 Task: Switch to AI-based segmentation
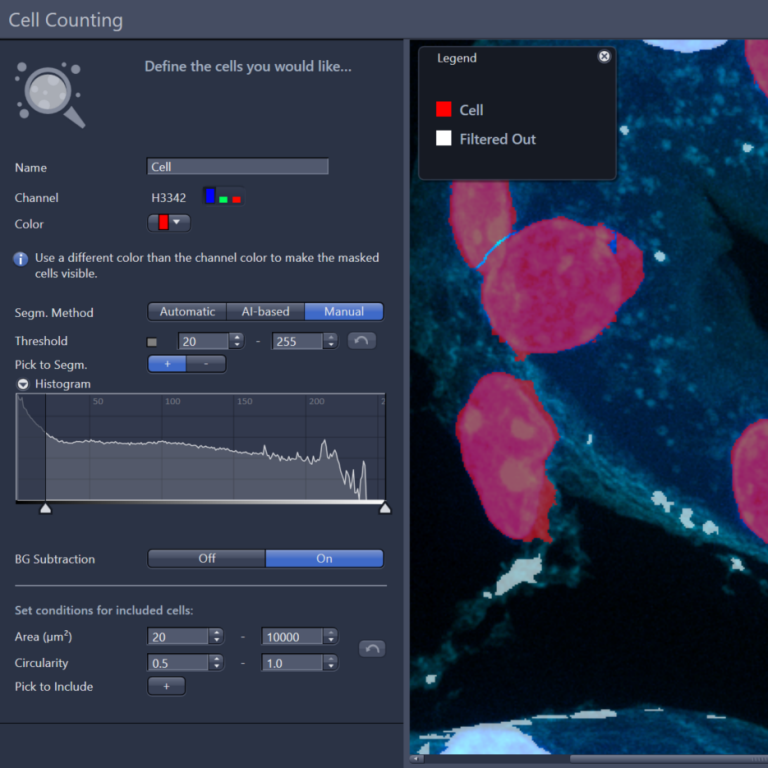tap(265, 312)
